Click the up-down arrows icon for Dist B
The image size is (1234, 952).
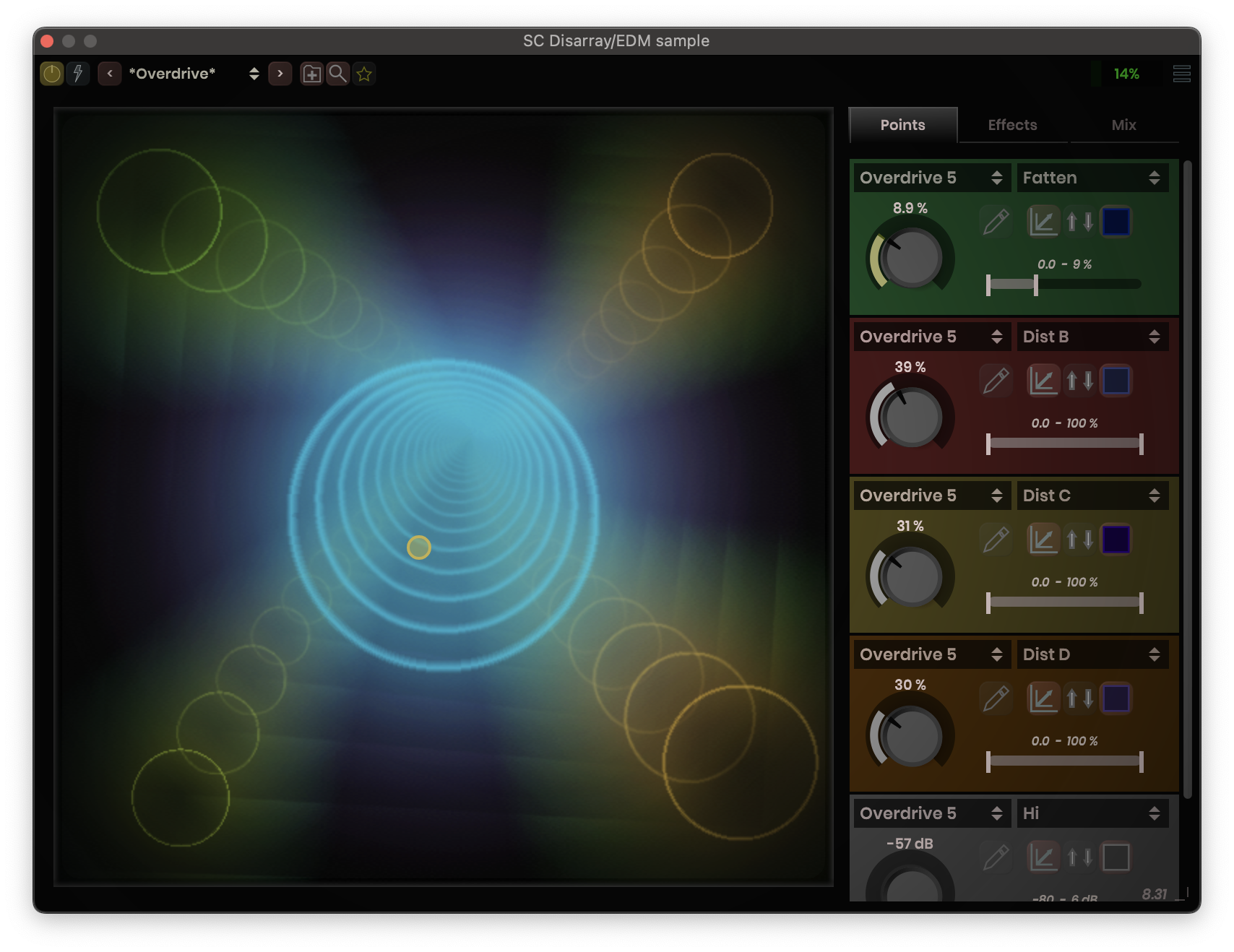click(x=1080, y=381)
